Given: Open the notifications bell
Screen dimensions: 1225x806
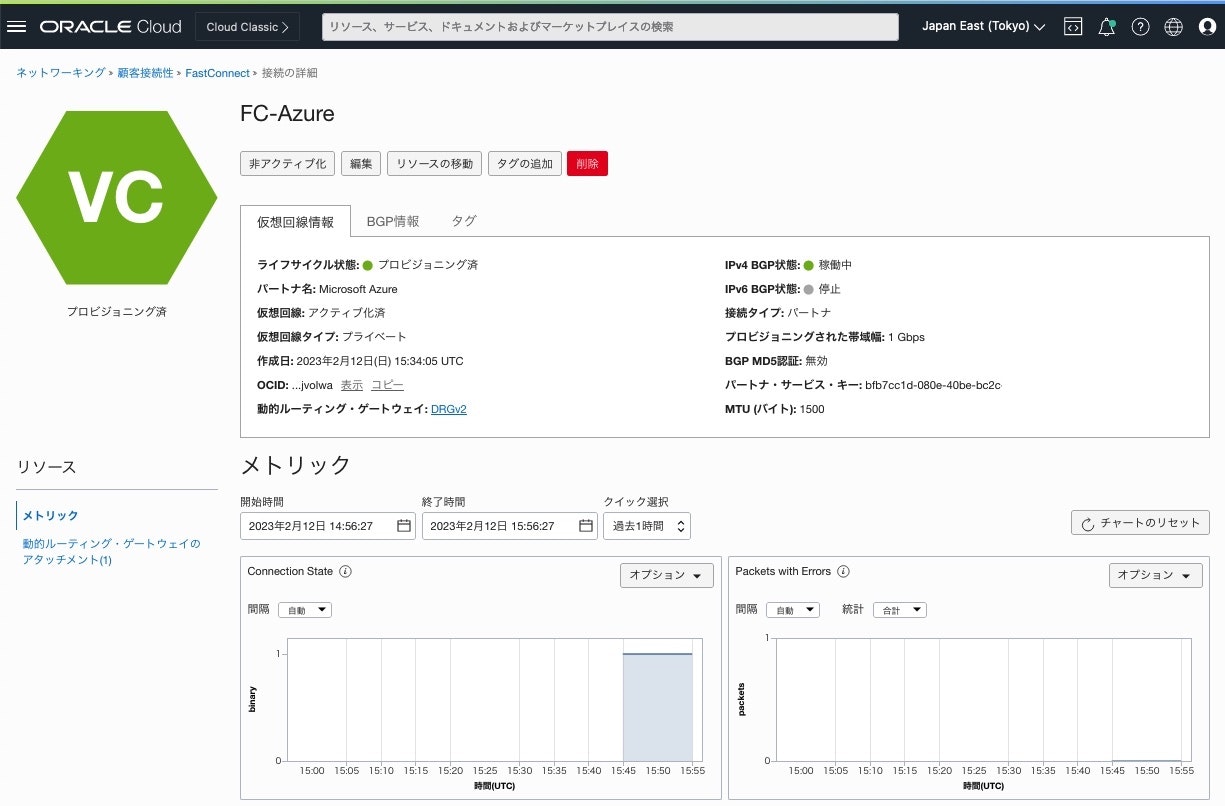Looking at the screenshot, I should (1106, 27).
